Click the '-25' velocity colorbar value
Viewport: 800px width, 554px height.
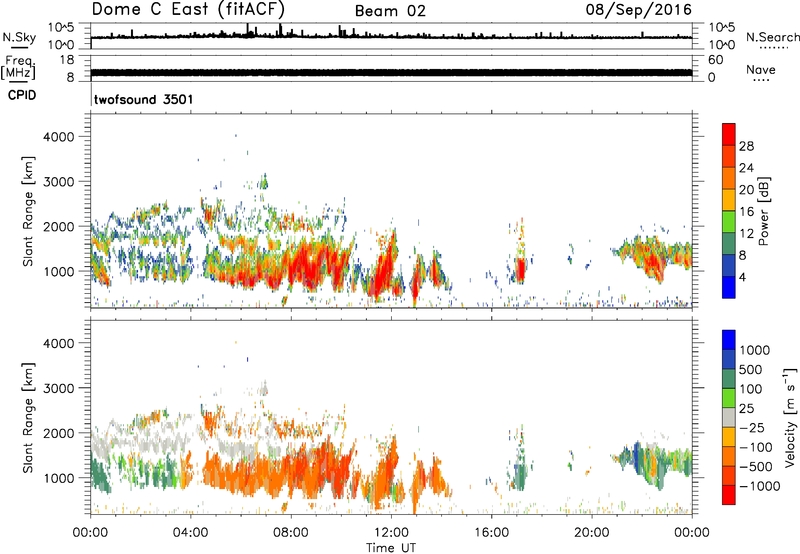(x=752, y=427)
